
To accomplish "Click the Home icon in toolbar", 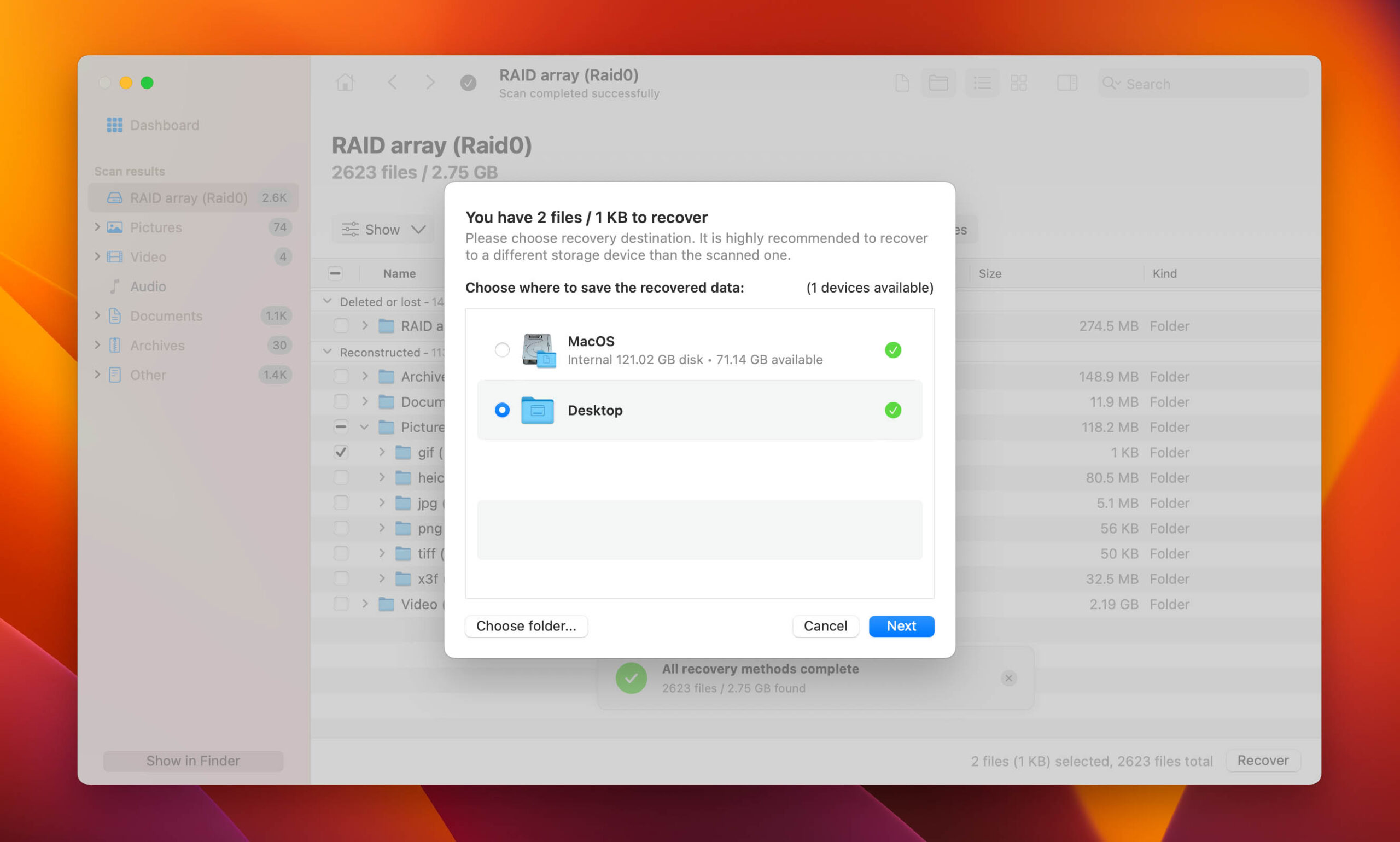I will (x=345, y=83).
